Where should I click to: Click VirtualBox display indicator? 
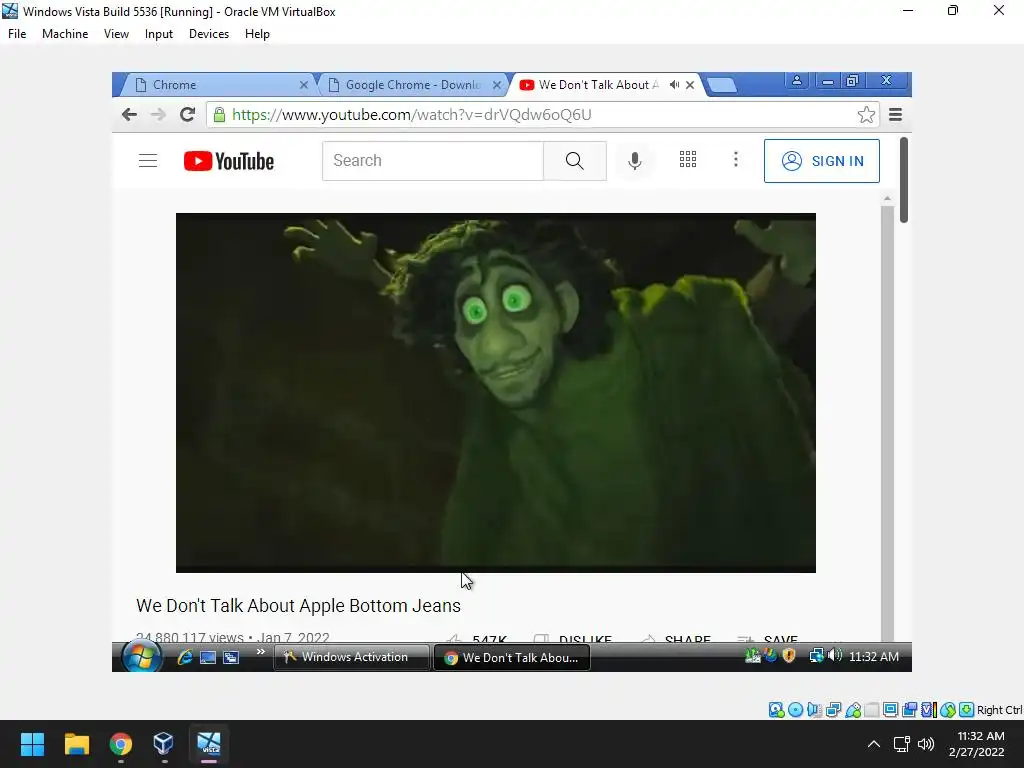pos(890,710)
